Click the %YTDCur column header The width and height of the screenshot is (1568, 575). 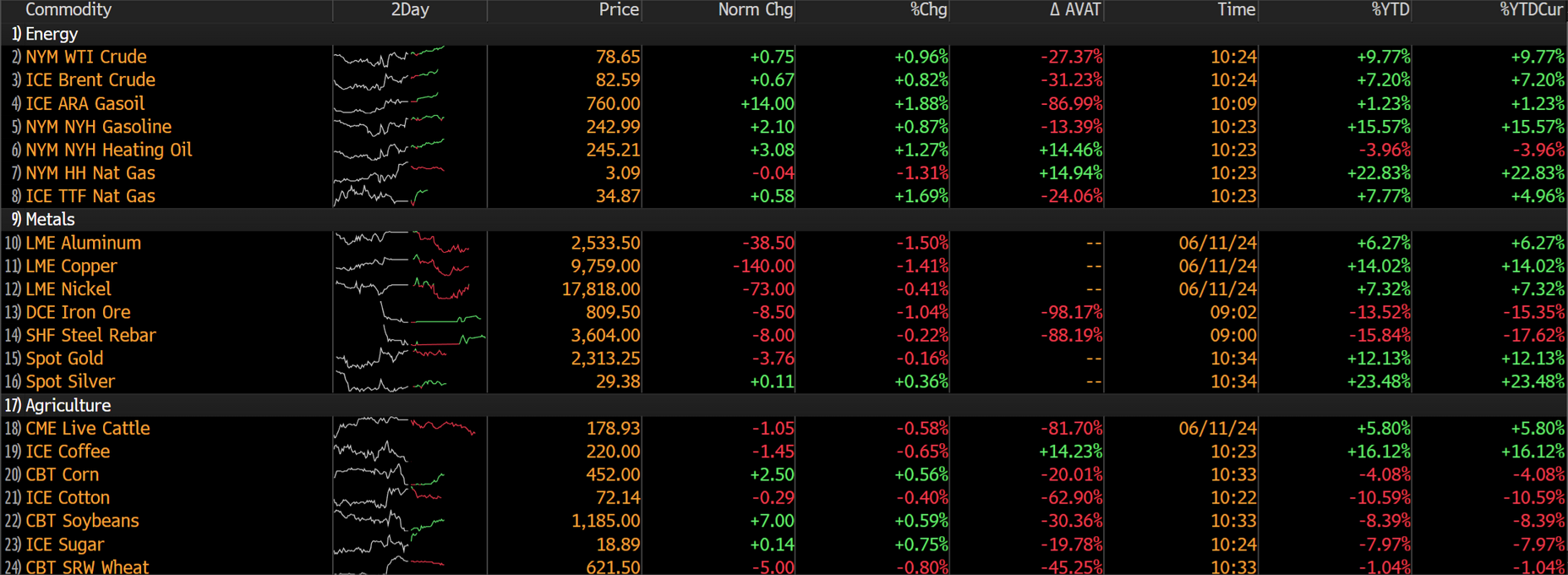pos(1532,10)
